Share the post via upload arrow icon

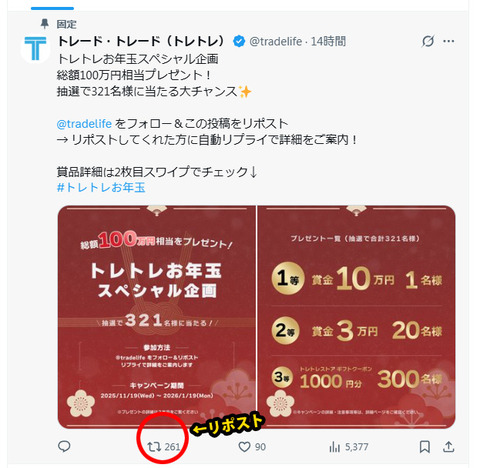(x=449, y=447)
